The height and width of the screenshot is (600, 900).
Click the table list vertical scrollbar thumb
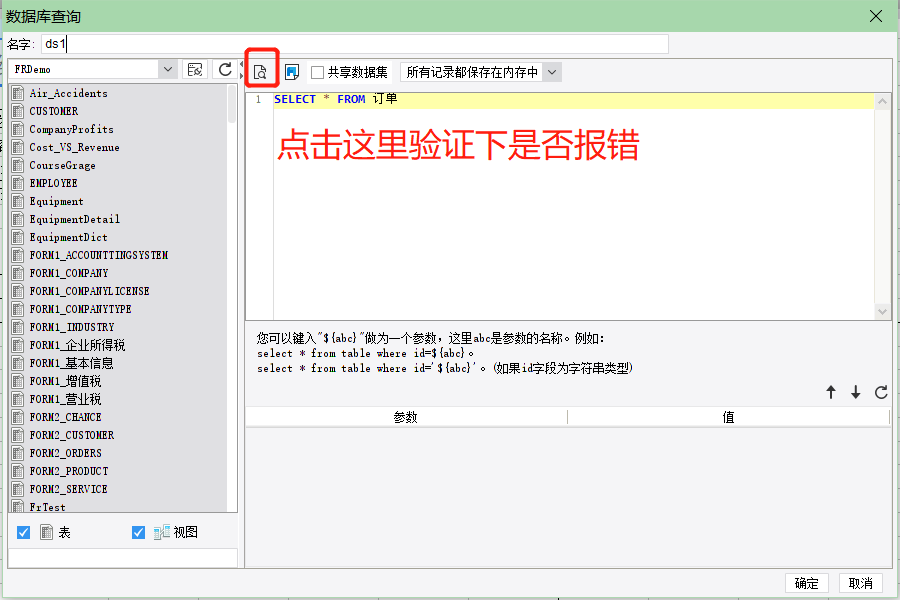click(x=232, y=104)
